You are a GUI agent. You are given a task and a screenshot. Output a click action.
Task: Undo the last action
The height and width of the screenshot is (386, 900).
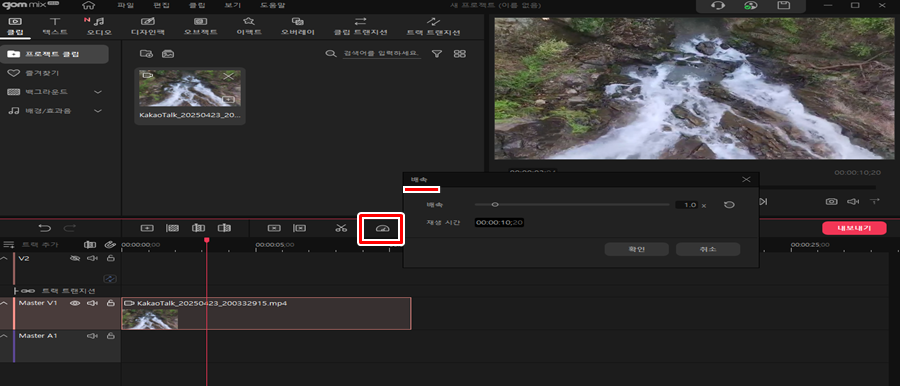44,228
